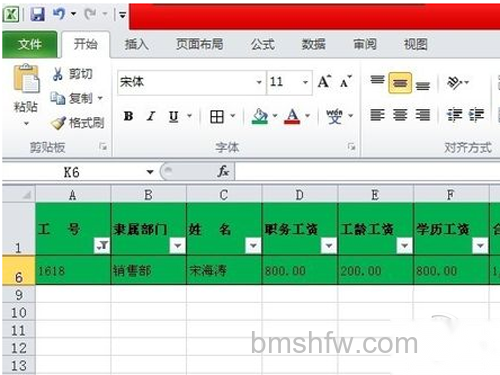Open the 学历工资 filter dropdown
The width and height of the screenshot is (500, 375).
480,246
